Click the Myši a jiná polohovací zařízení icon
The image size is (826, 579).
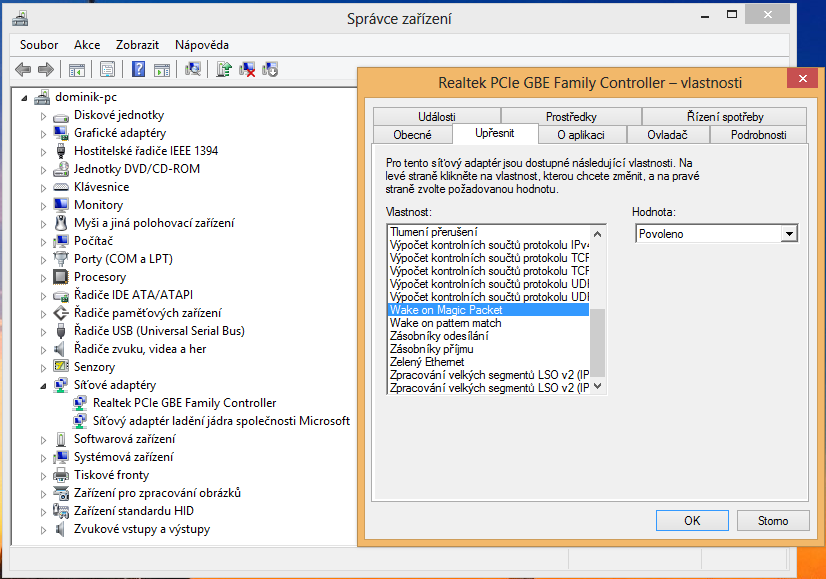point(61,223)
